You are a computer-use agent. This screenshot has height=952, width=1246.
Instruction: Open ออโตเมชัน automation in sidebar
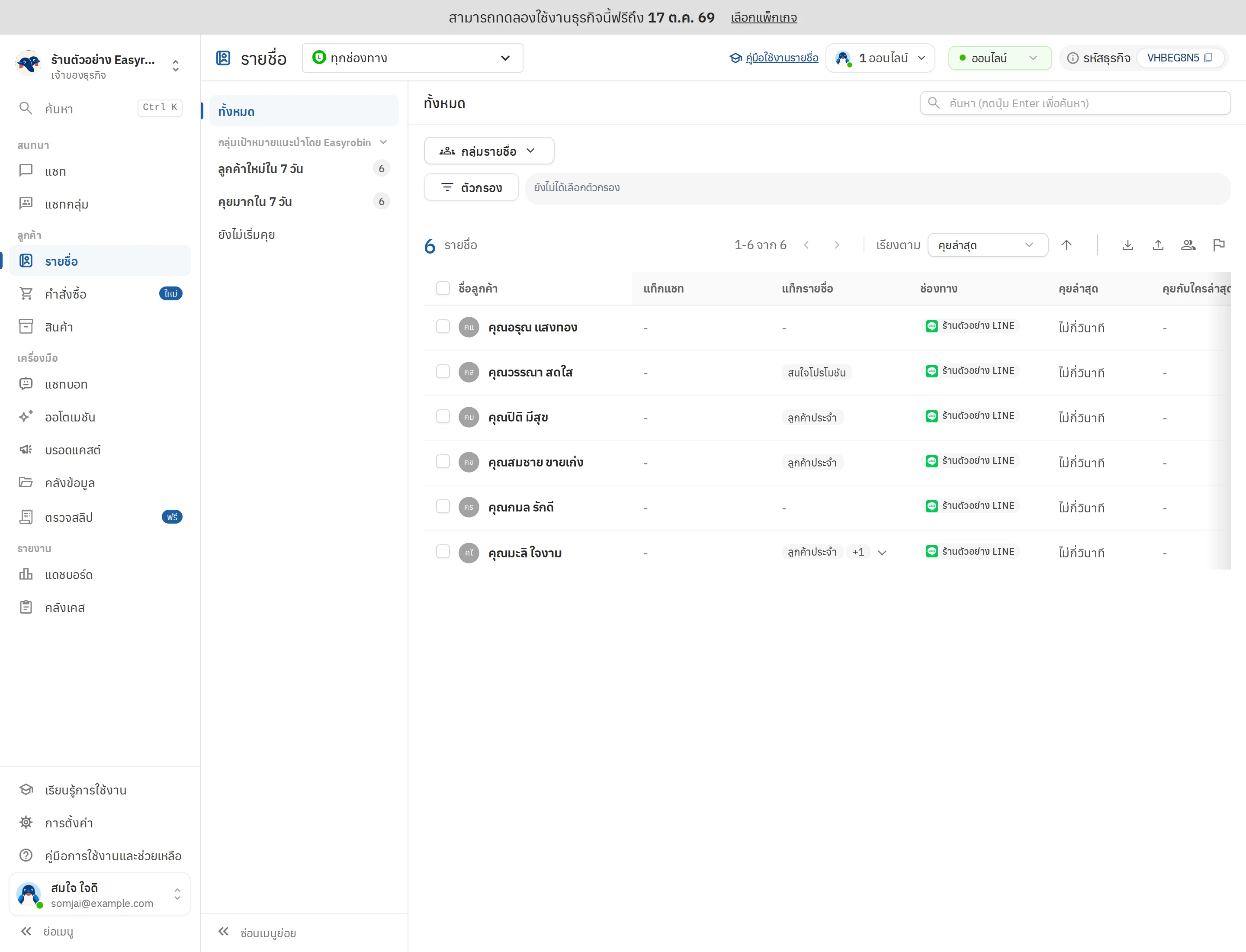[100, 417]
